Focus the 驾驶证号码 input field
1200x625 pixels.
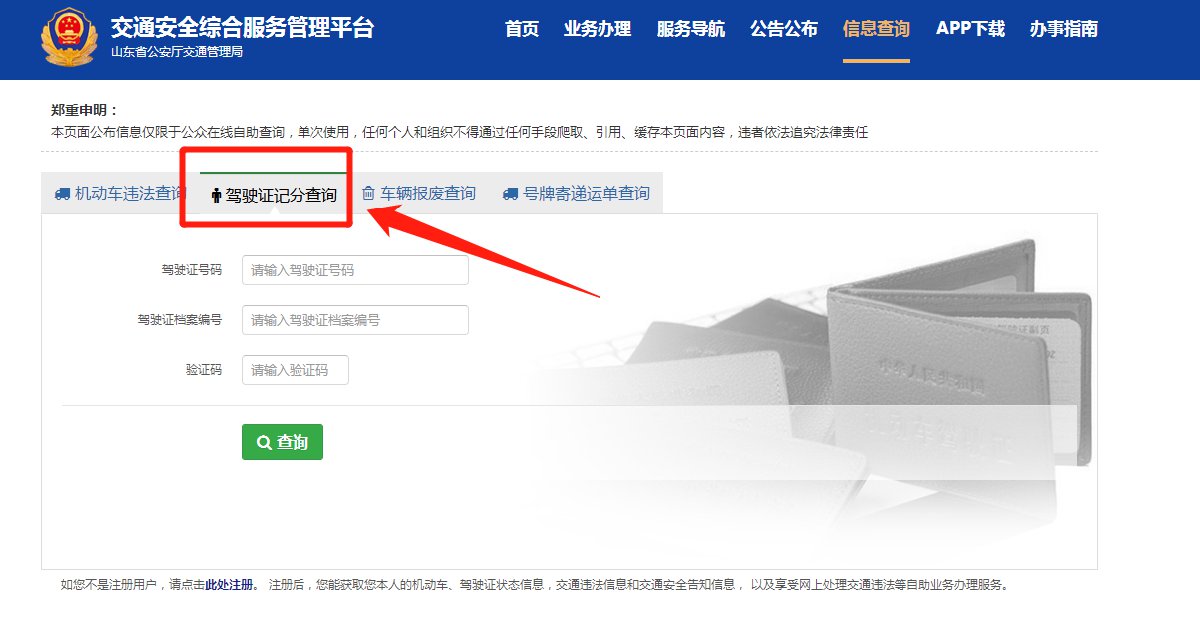click(x=355, y=270)
